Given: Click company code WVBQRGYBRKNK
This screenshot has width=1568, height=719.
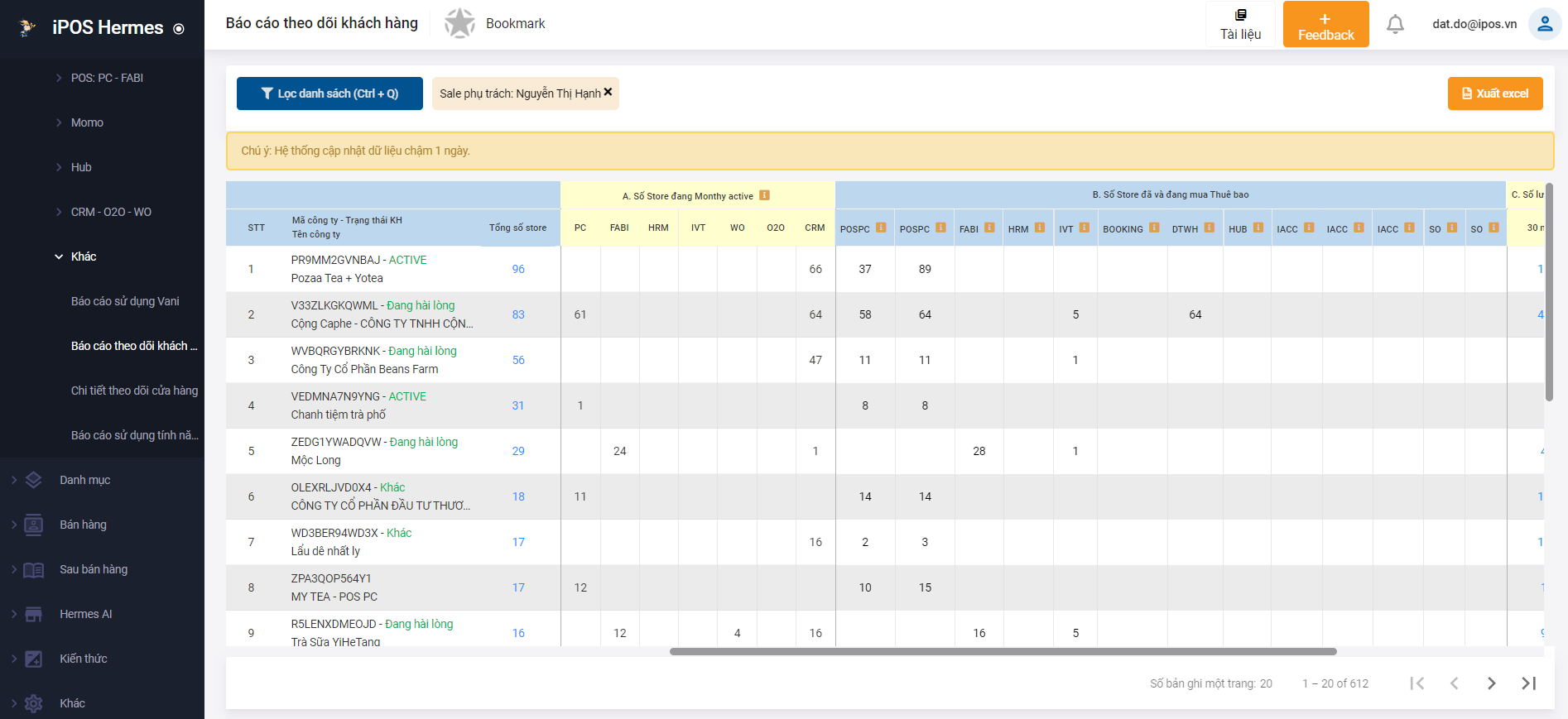Looking at the screenshot, I should pos(335,351).
